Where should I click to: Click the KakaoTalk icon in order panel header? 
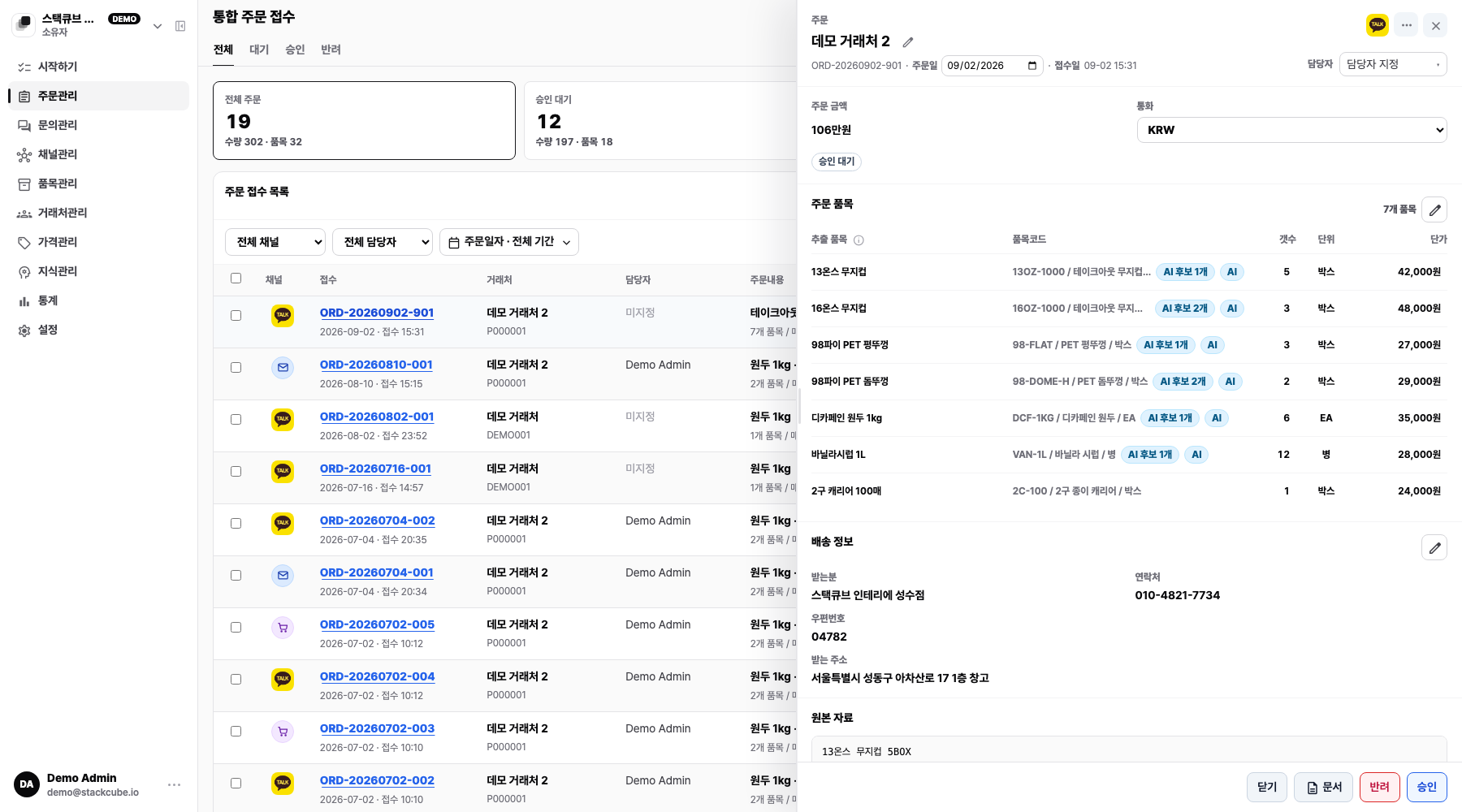(x=1378, y=25)
